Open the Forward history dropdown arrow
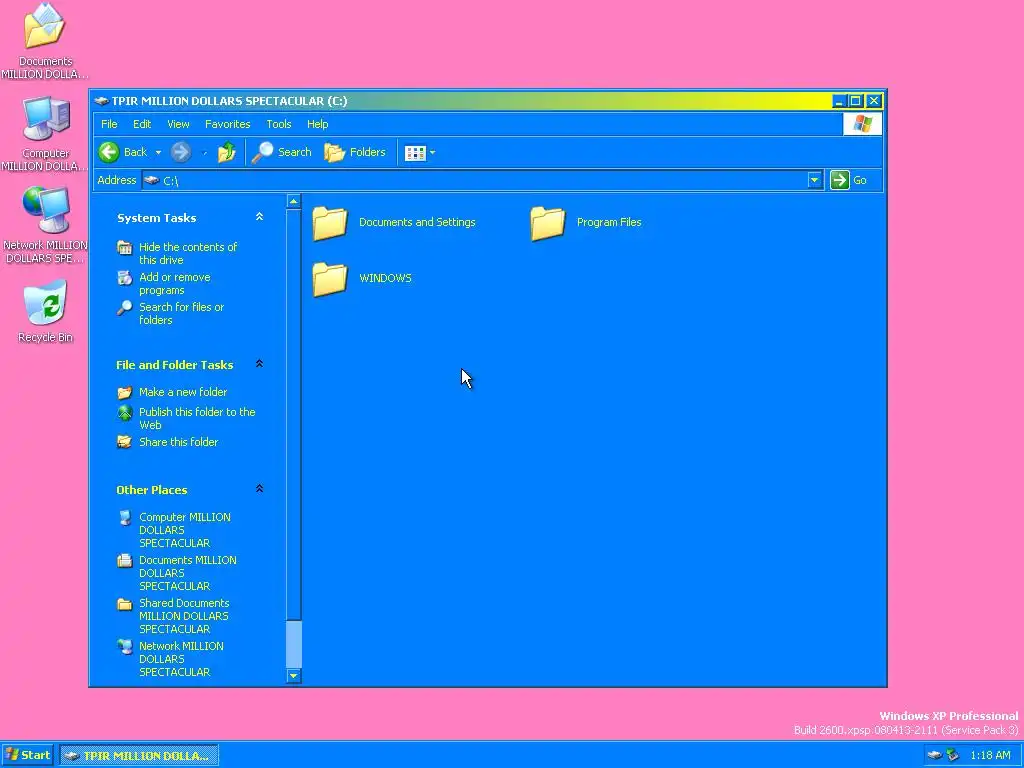Viewport: 1024px width, 768px height. (x=204, y=153)
